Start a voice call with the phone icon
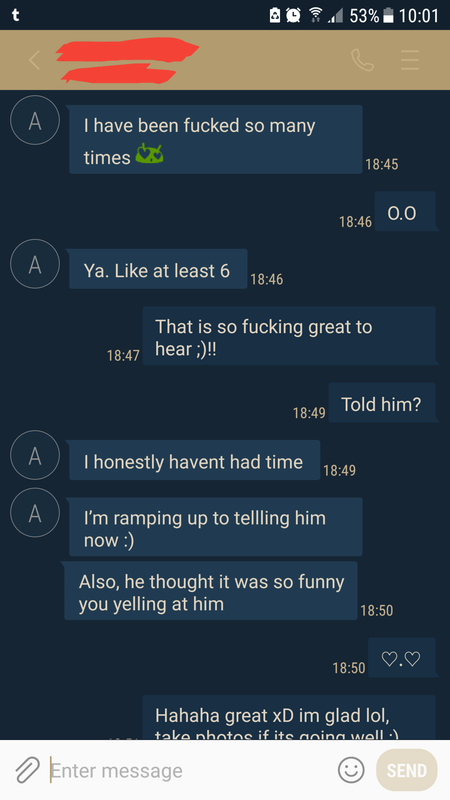The image size is (450, 800). click(363, 60)
